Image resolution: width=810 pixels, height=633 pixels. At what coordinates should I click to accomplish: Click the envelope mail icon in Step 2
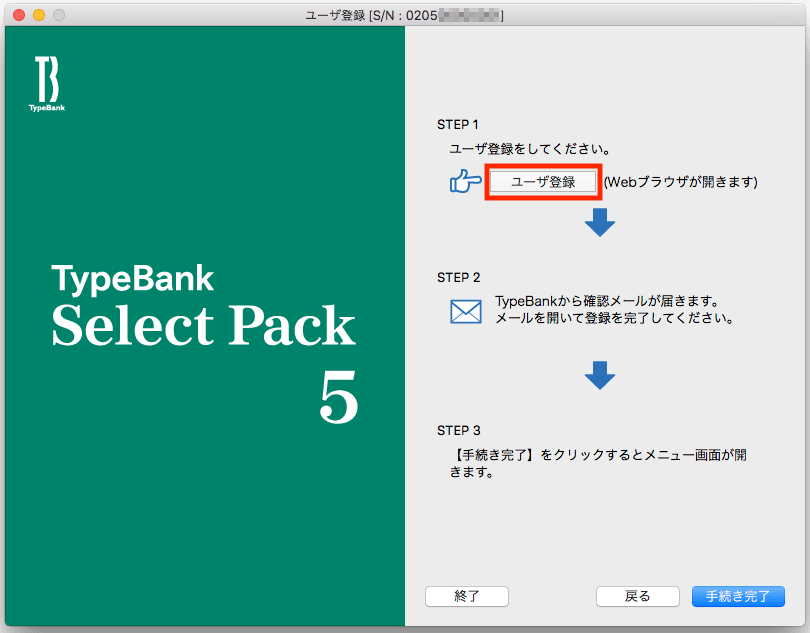[465, 312]
